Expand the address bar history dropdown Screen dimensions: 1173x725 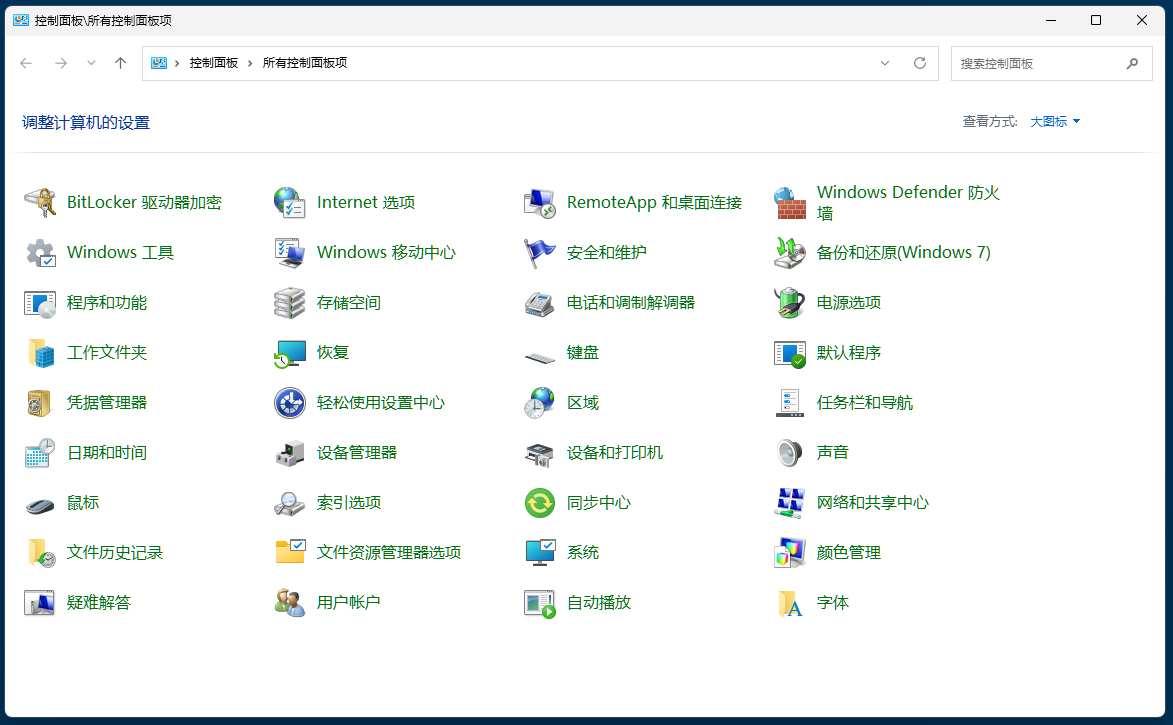pyautogui.click(x=885, y=63)
